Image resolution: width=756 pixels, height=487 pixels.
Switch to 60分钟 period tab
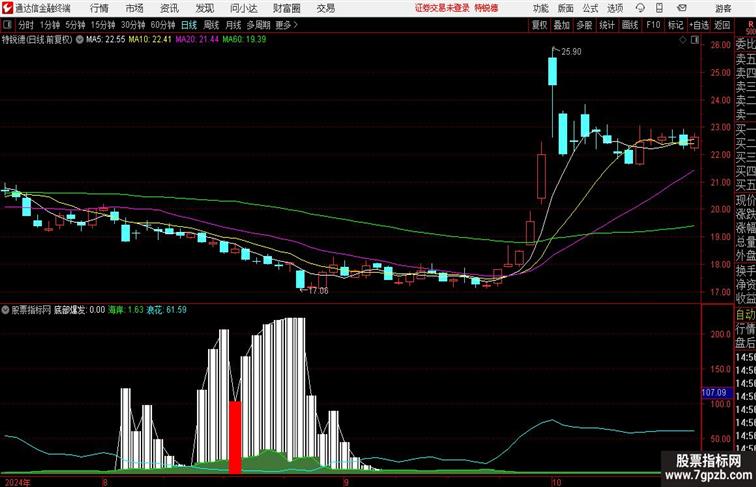(x=163, y=25)
